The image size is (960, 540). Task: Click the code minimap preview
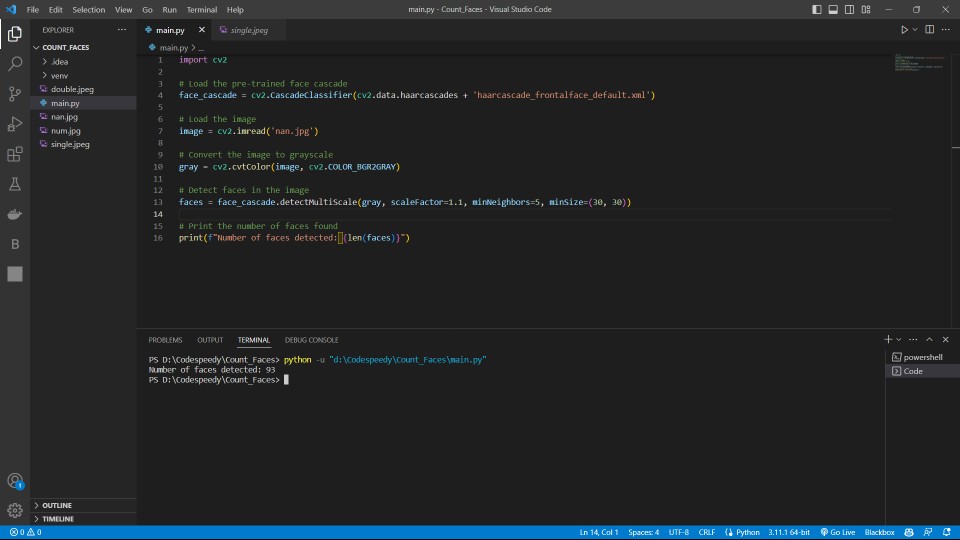coord(920,62)
